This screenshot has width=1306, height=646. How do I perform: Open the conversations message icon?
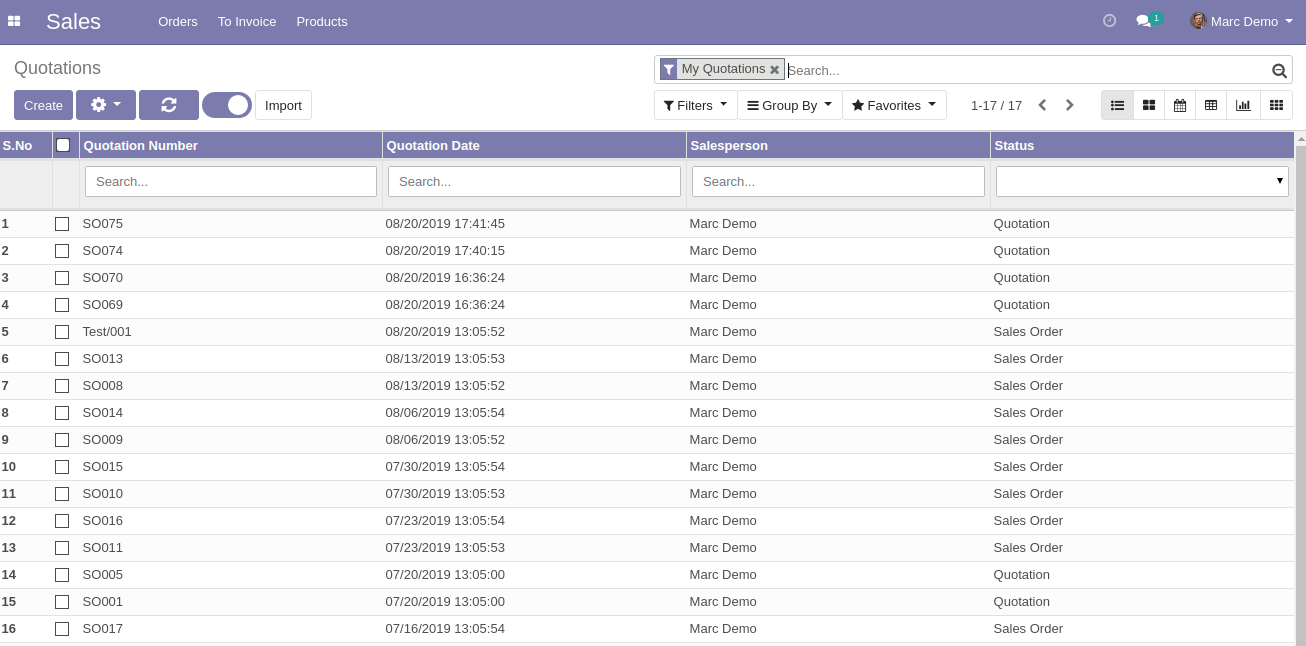click(x=1144, y=21)
